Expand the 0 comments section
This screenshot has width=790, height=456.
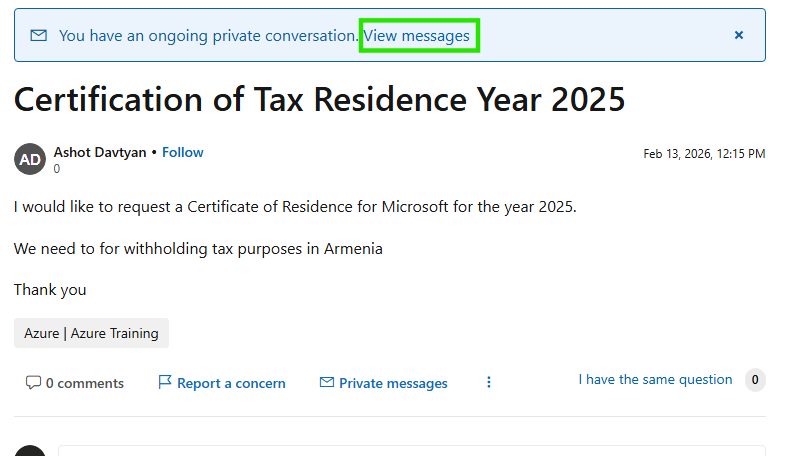75,383
